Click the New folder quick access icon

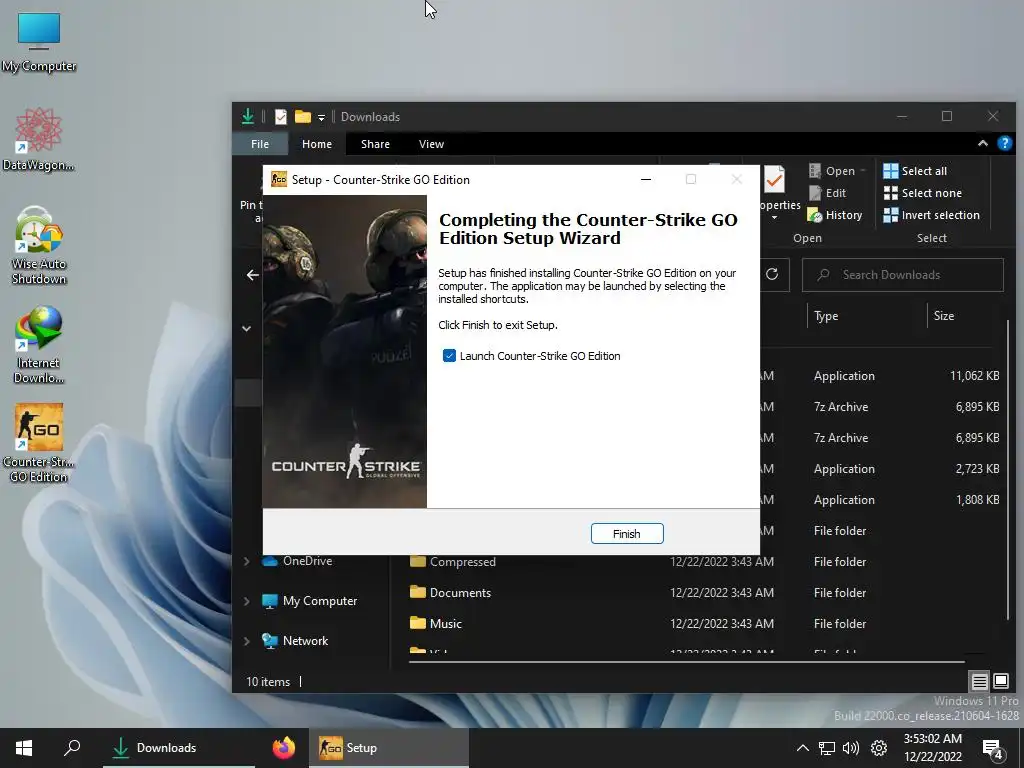302,117
